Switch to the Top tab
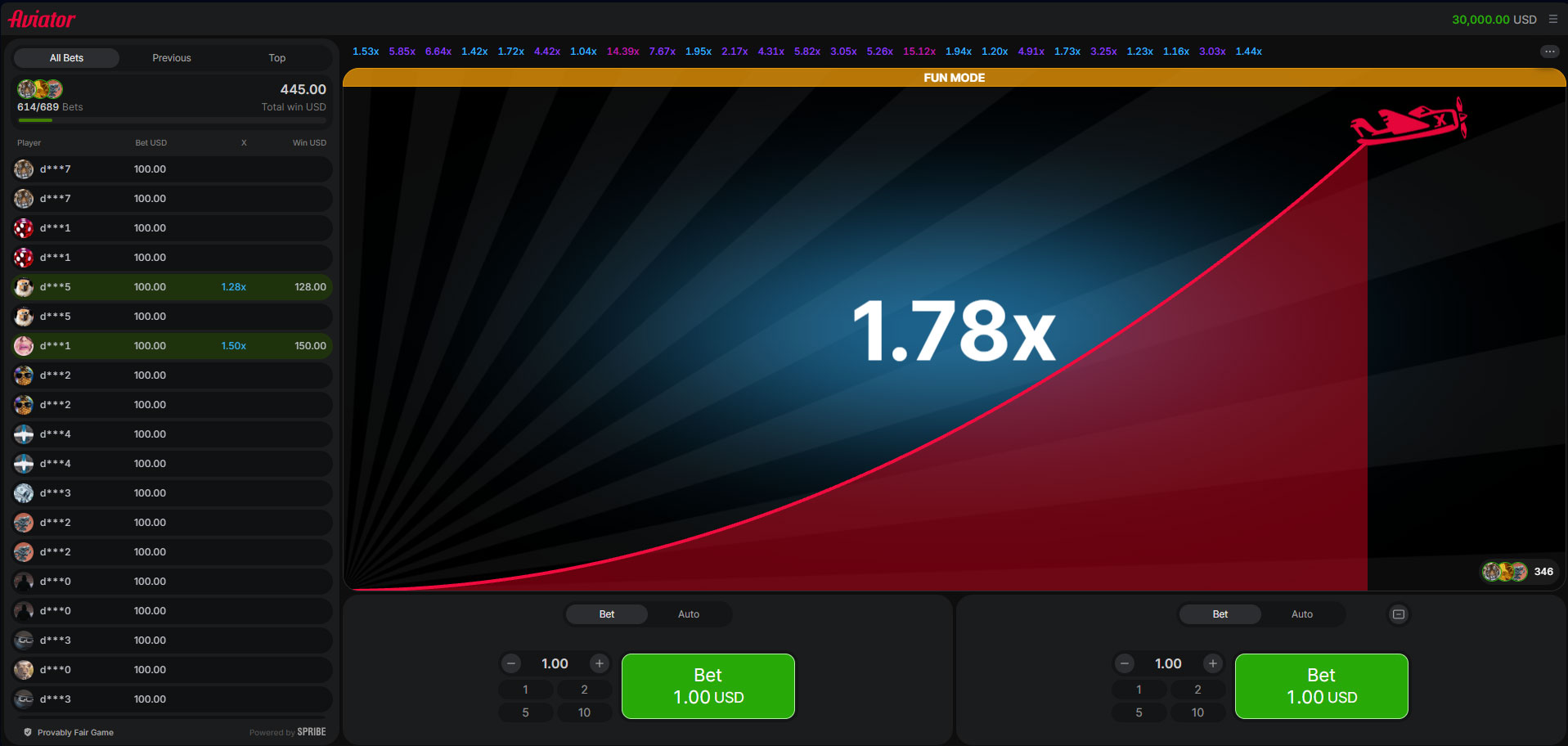The width and height of the screenshot is (1568, 746). point(277,58)
